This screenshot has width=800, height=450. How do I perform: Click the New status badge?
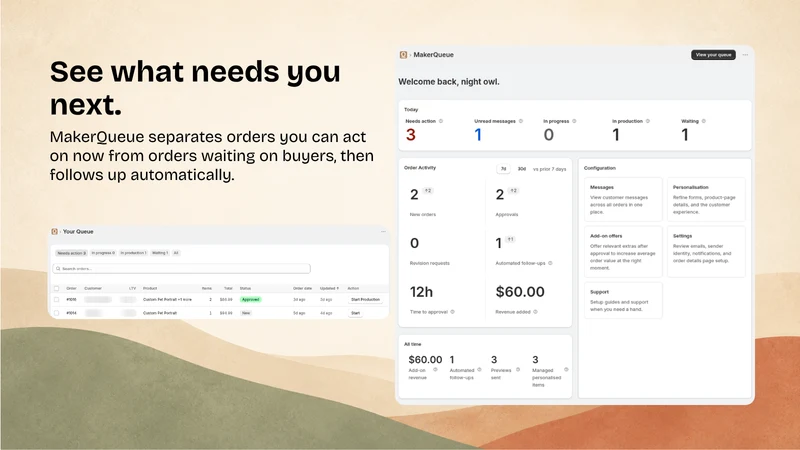[x=246, y=313]
